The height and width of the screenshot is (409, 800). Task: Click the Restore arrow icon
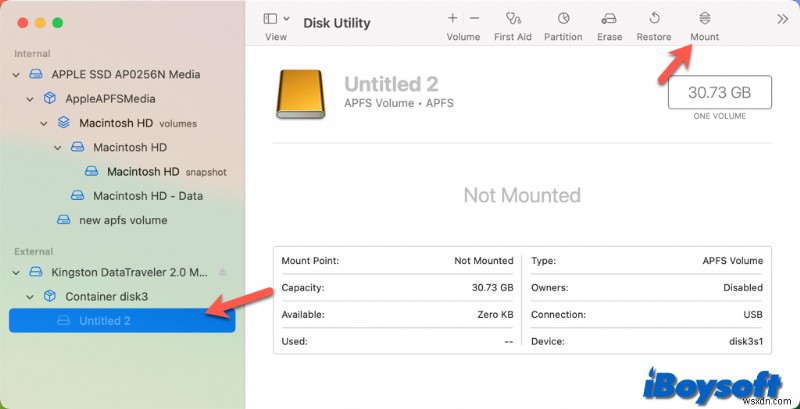click(654, 18)
